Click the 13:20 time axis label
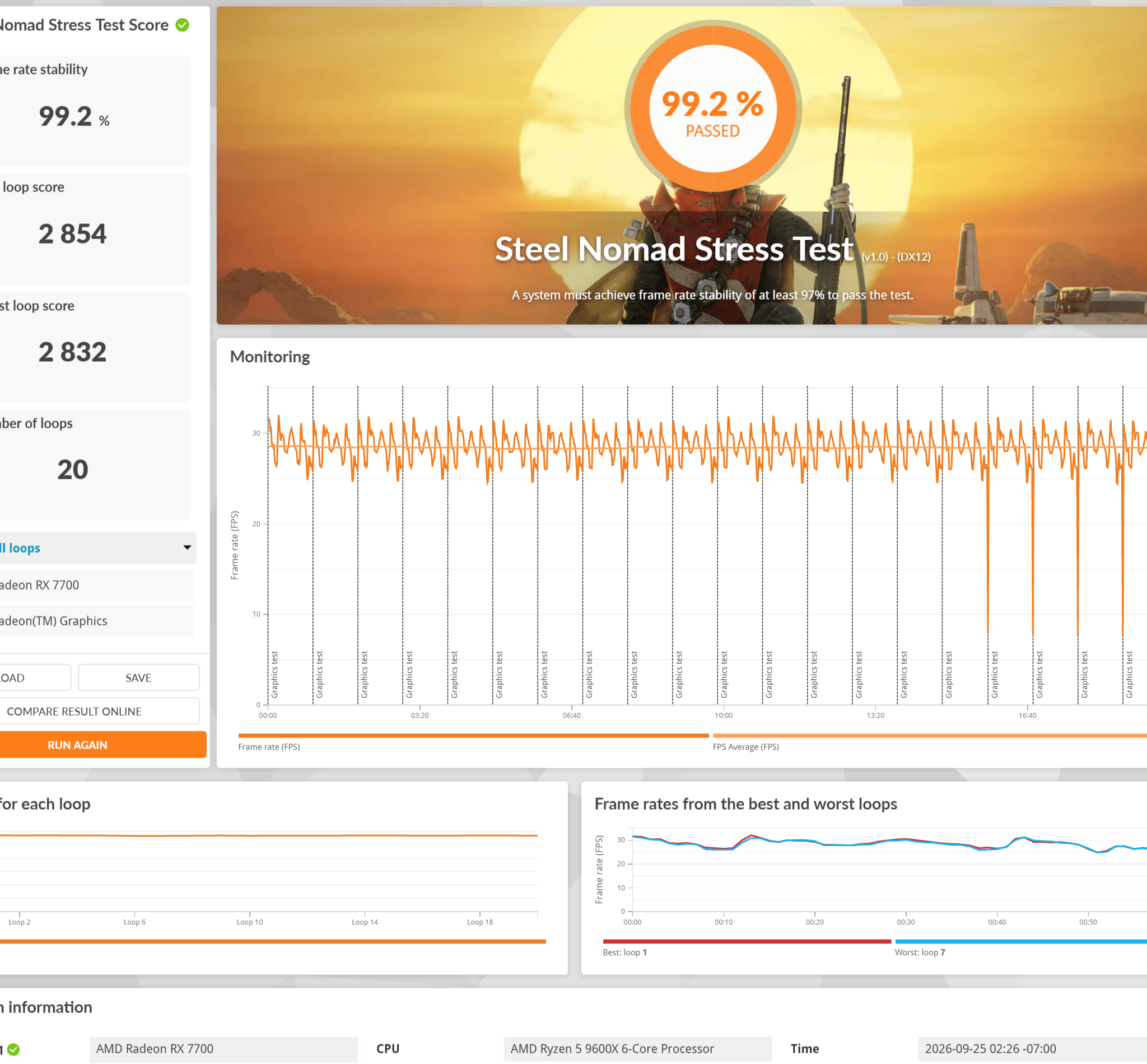 point(875,716)
